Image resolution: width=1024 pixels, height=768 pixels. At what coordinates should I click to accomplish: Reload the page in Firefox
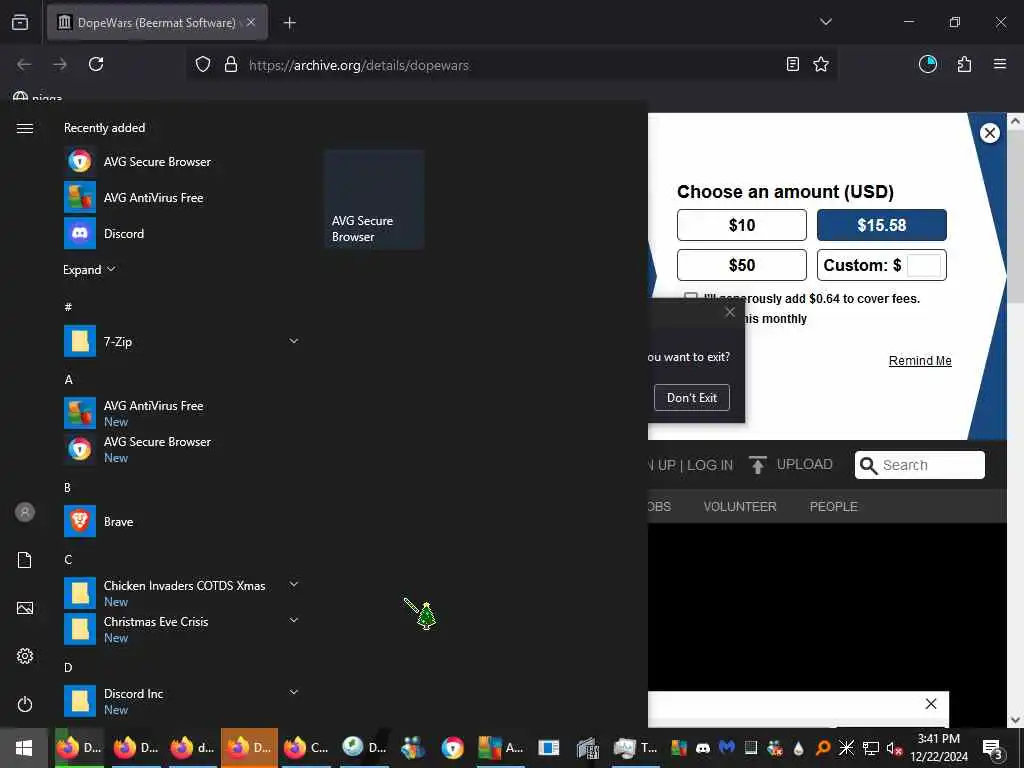[96, 64]
